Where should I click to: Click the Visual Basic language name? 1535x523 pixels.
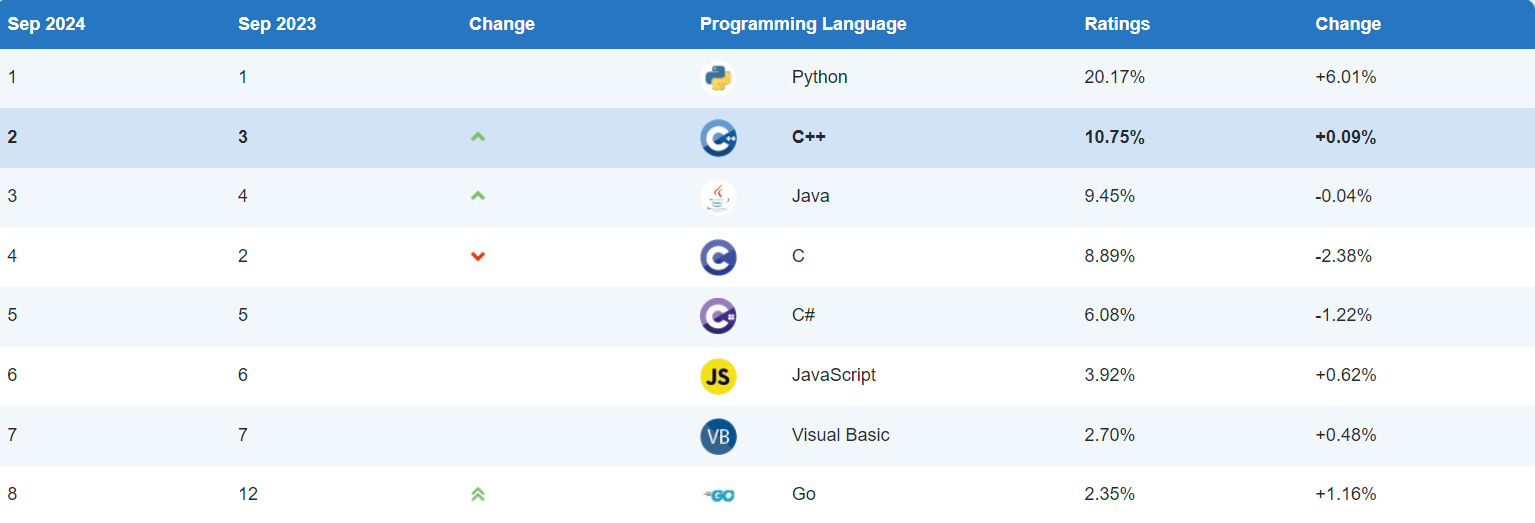pos(840,435)
